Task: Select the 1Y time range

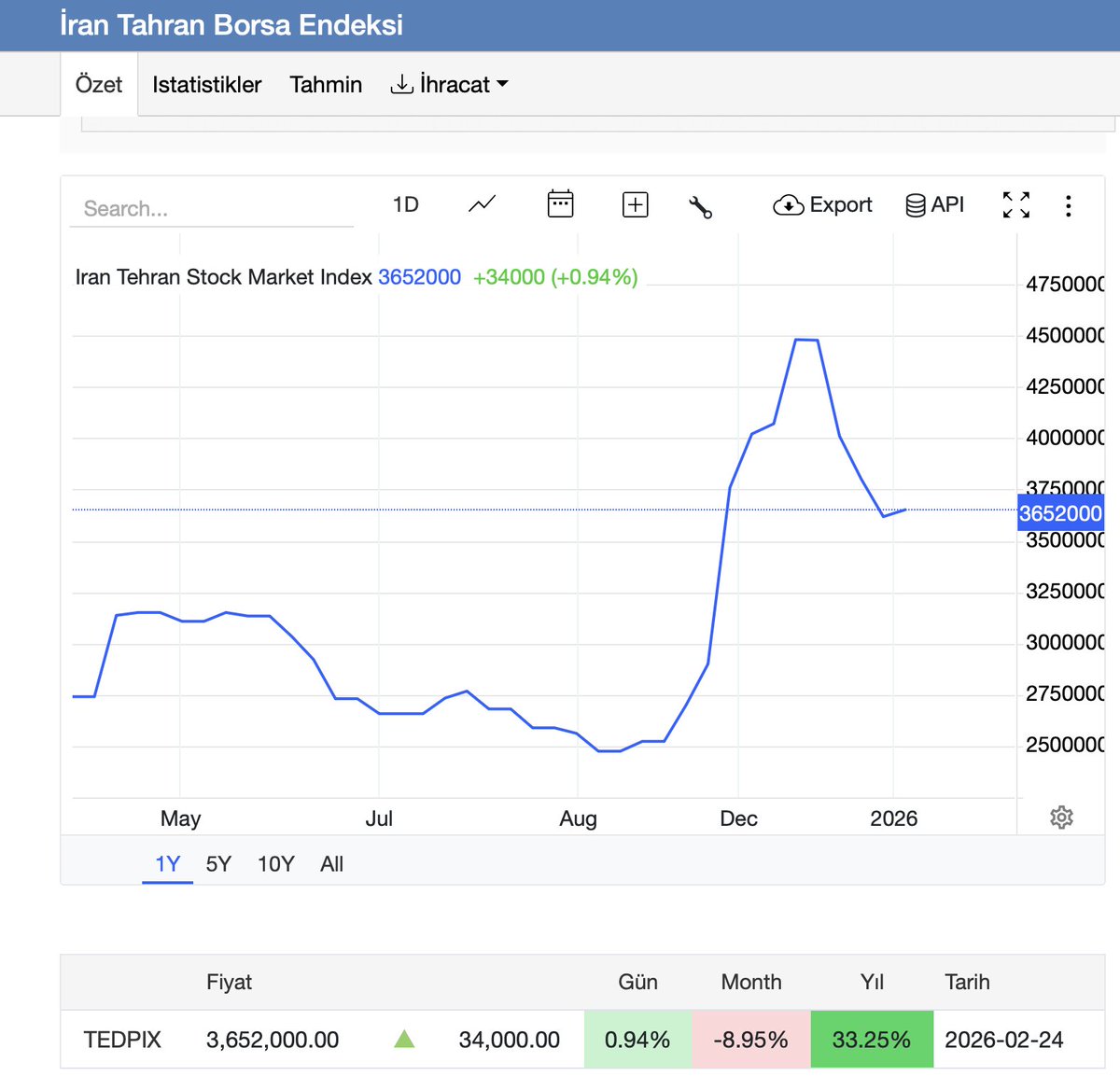Action: pos(167,864)
